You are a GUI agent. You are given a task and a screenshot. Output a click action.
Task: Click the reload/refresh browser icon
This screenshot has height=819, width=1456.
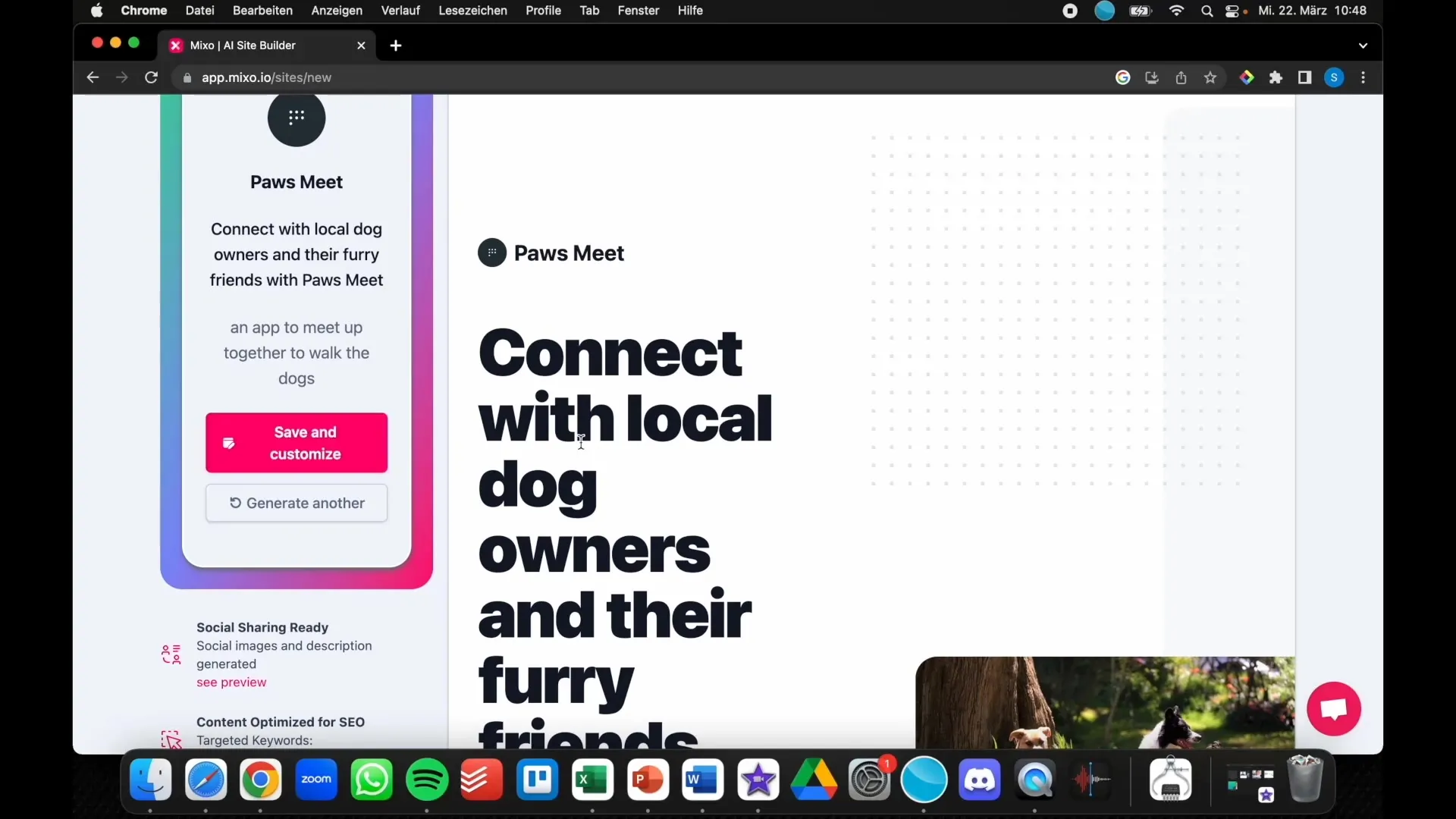point(151,77)
